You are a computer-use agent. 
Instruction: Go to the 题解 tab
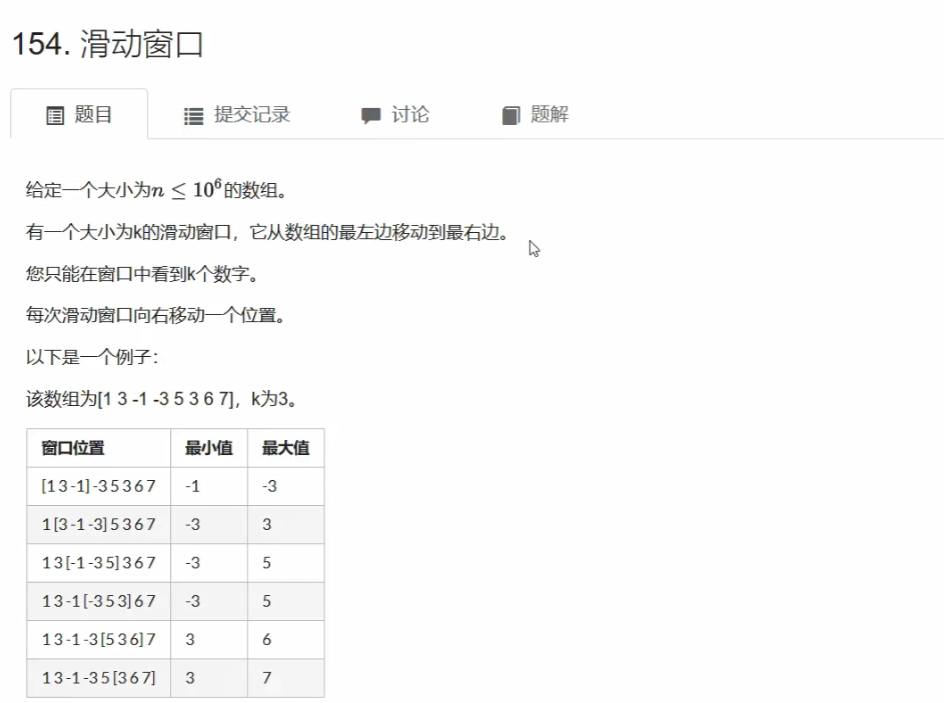[549, 115]
